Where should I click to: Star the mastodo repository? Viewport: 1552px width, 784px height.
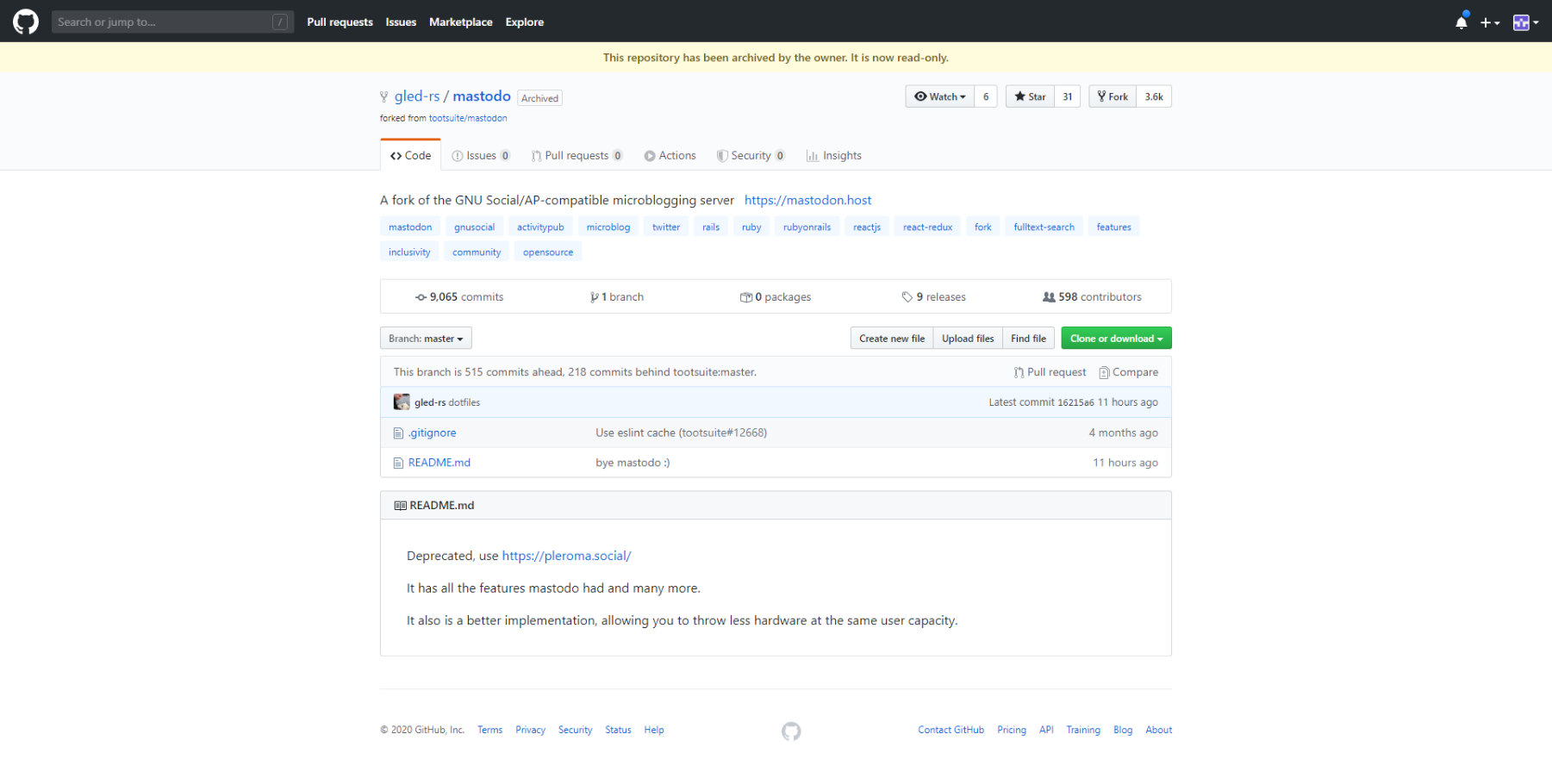[x=1030, y=96]
